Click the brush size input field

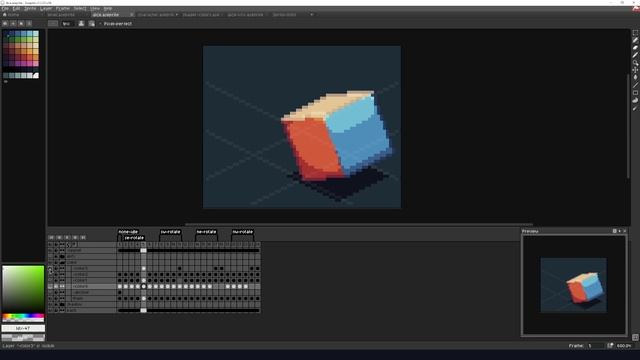[67, 24]
